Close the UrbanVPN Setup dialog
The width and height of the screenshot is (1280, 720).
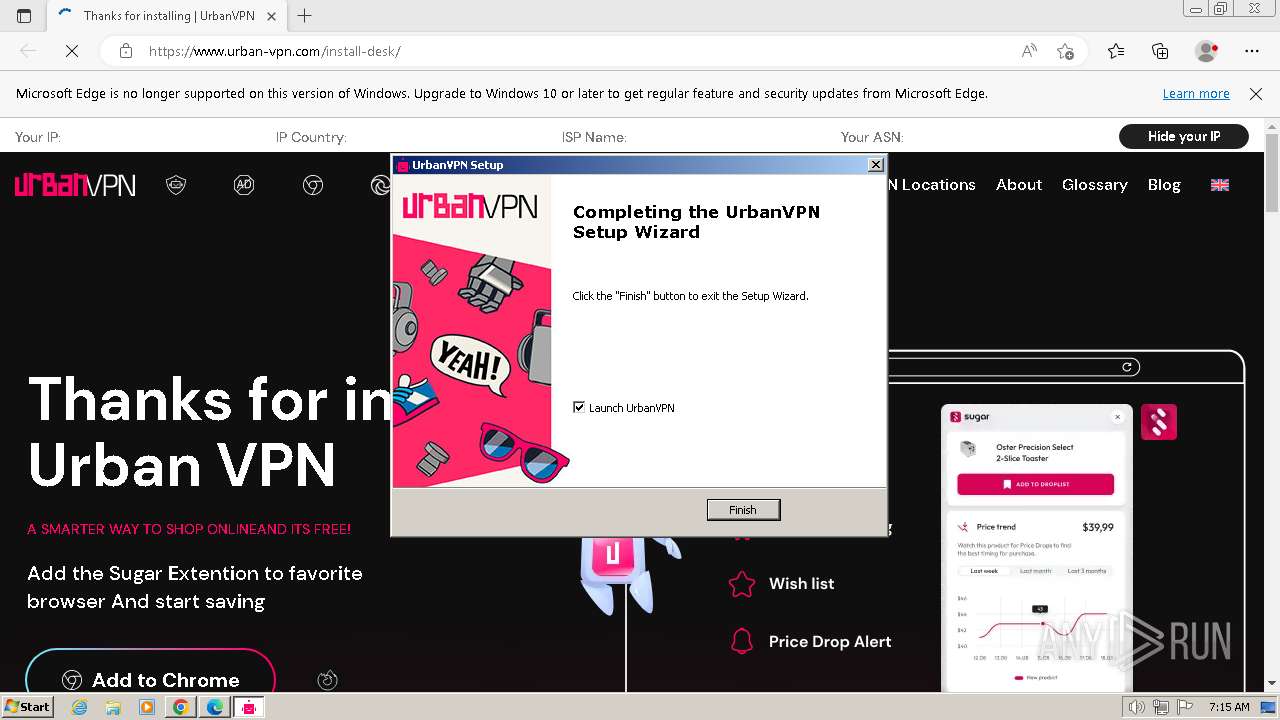(875, 165)
